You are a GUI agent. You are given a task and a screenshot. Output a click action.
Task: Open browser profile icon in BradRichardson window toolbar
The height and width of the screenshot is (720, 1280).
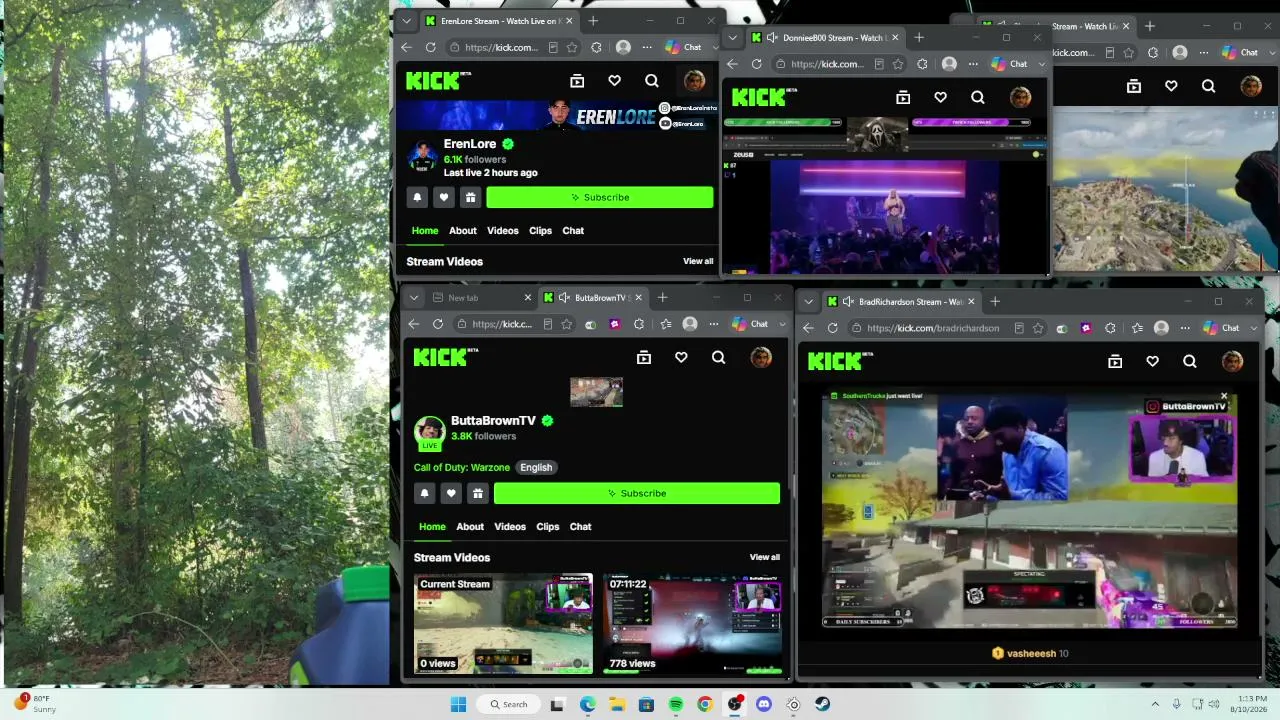[1161, 328]
